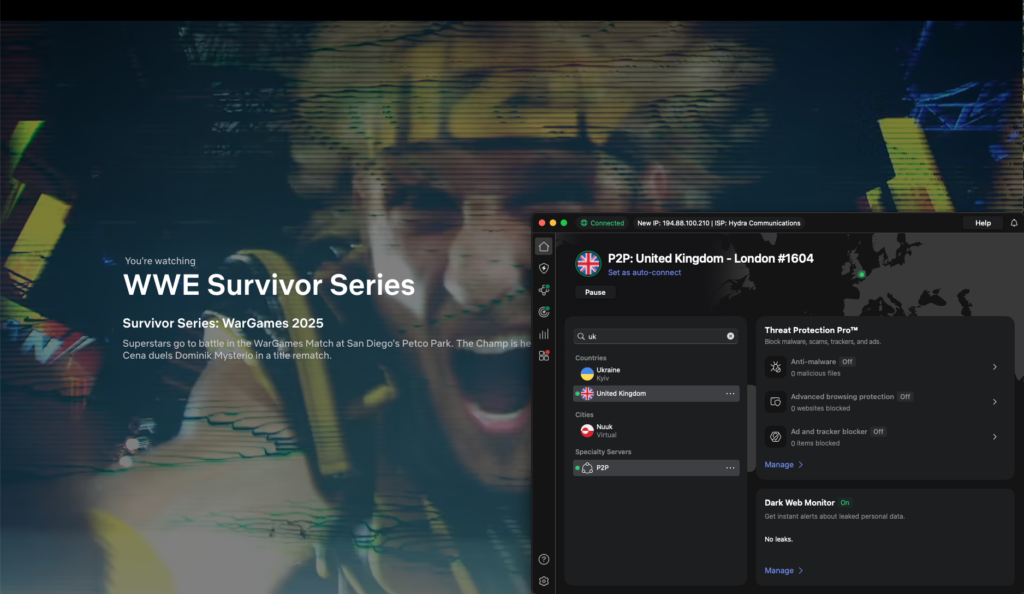Select the P2P specialty server row
The width and height of the screenshot is (1024, 594).
tap(656, 468)
